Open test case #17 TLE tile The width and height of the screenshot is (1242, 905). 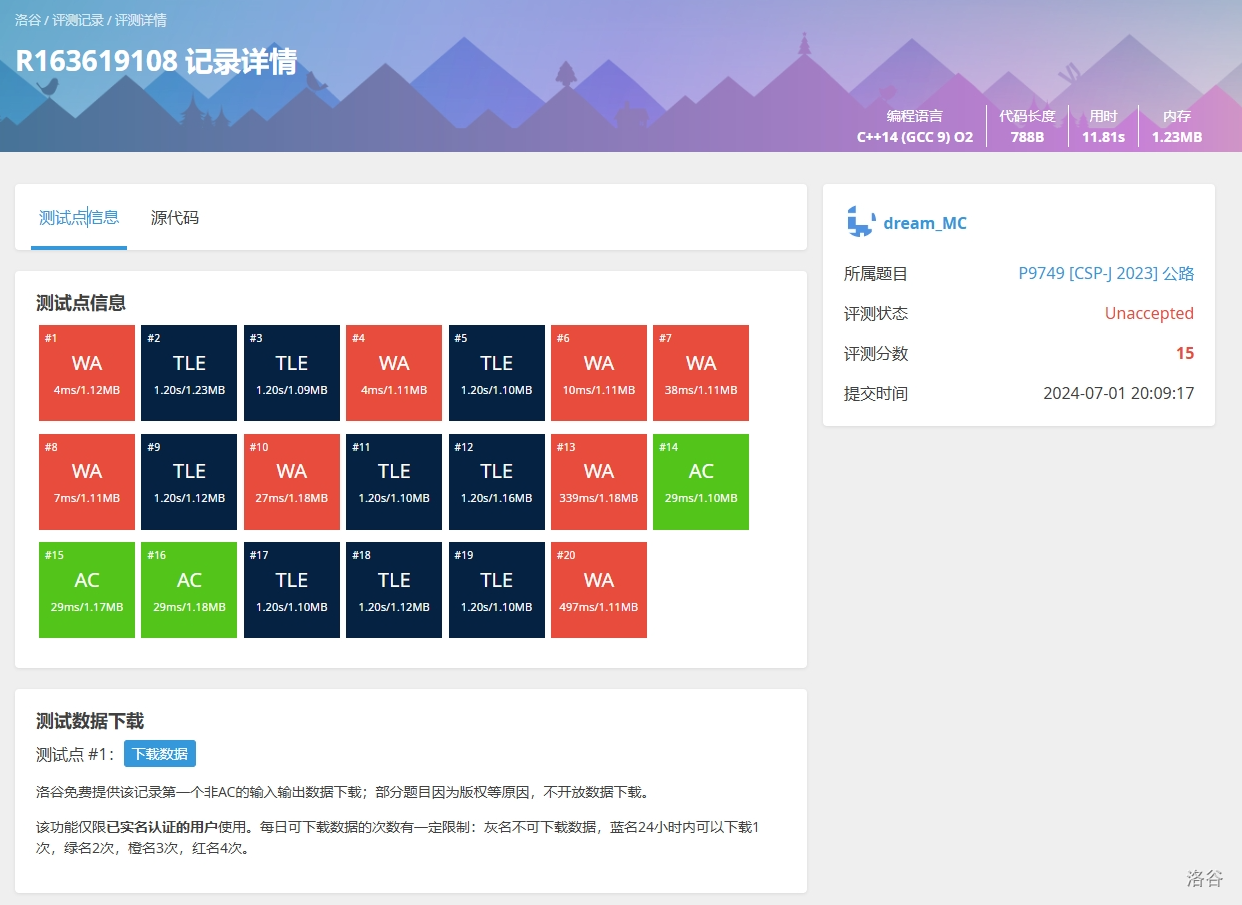[292, 590]
